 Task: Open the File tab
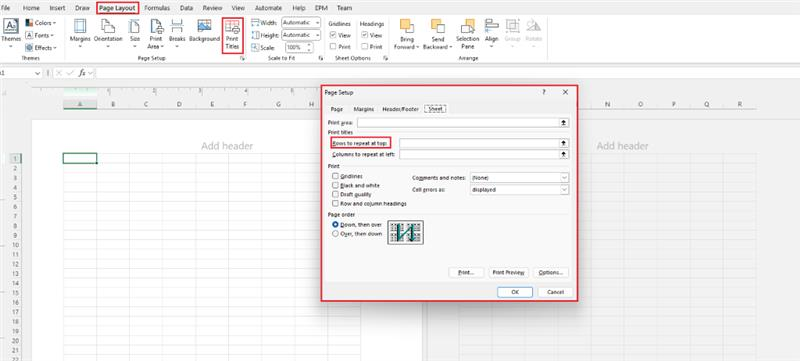pyautogui.click(x=6, y=8)
